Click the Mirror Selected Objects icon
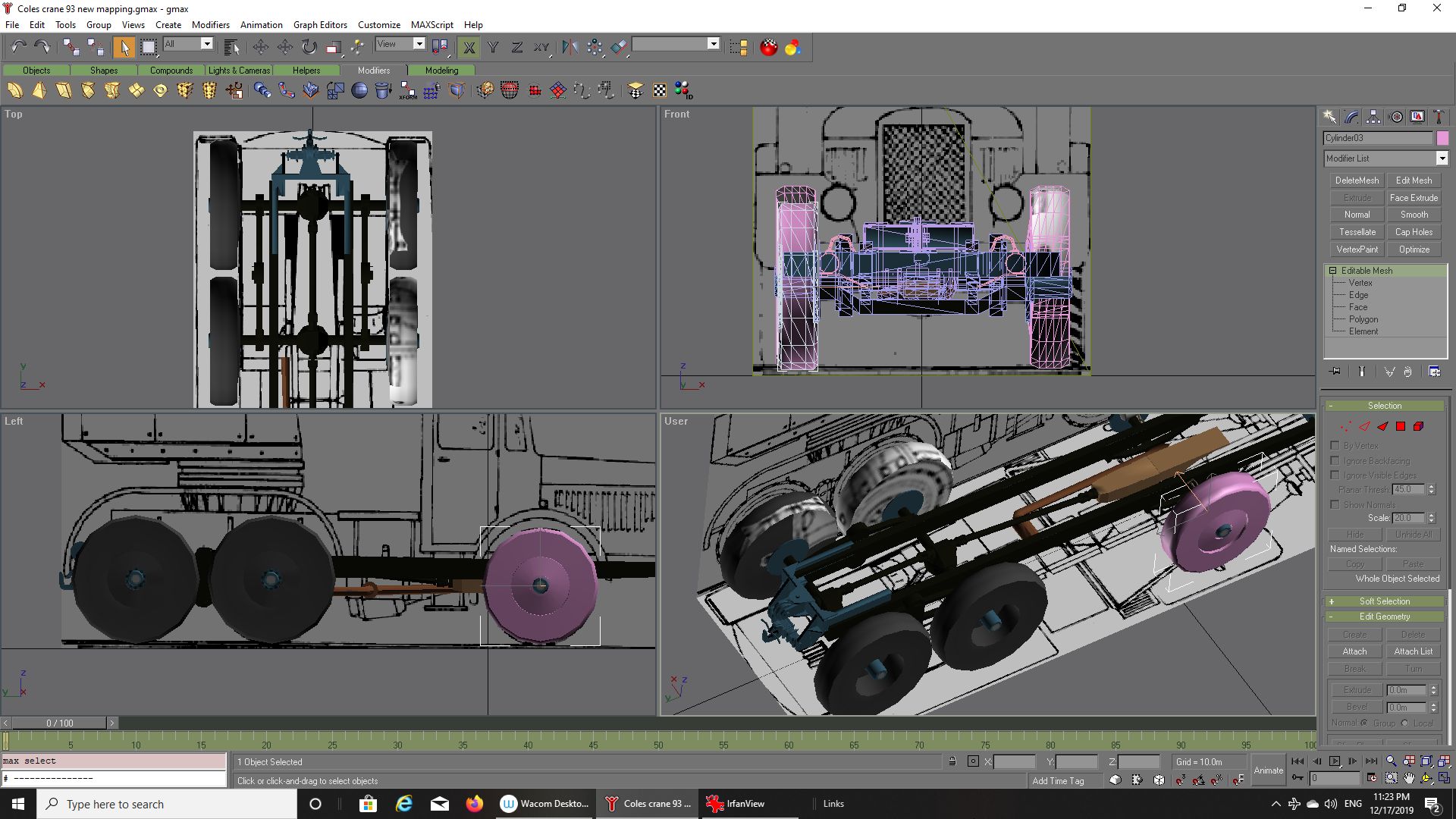 [x=570, y=47]
